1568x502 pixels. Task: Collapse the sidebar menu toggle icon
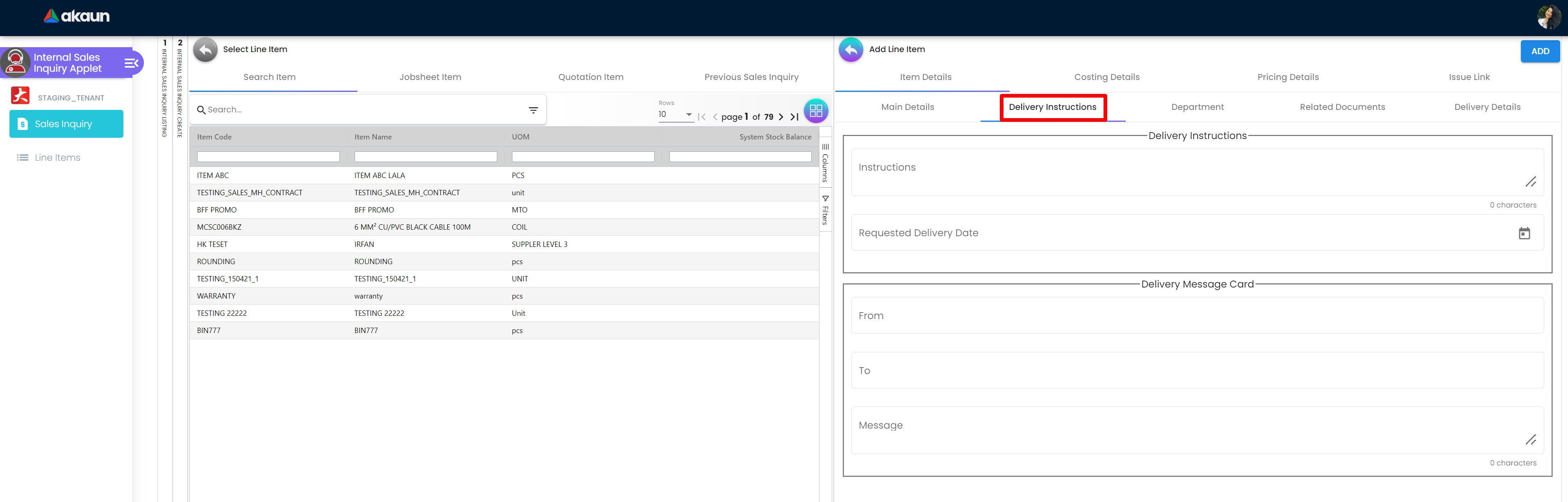[131, 63]
